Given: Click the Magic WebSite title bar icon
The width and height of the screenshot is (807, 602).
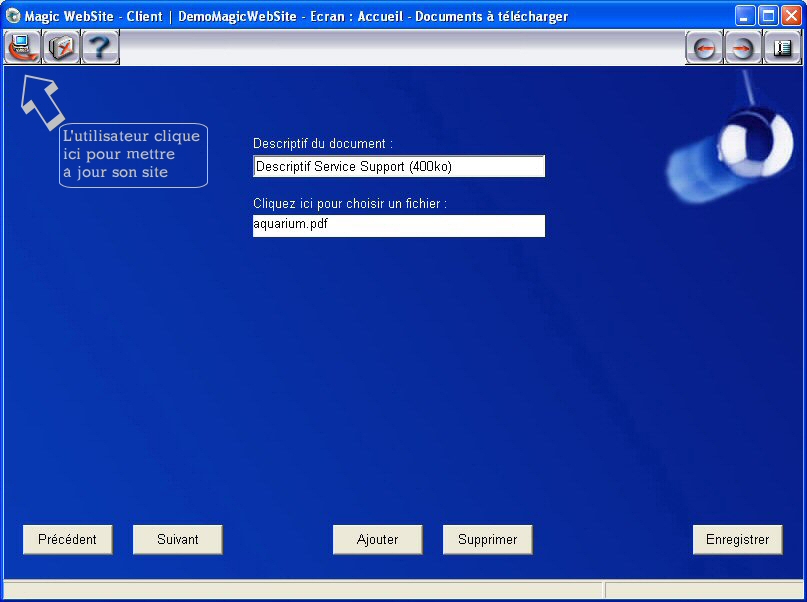Looking at the screenshot, I should pos(13,16).
